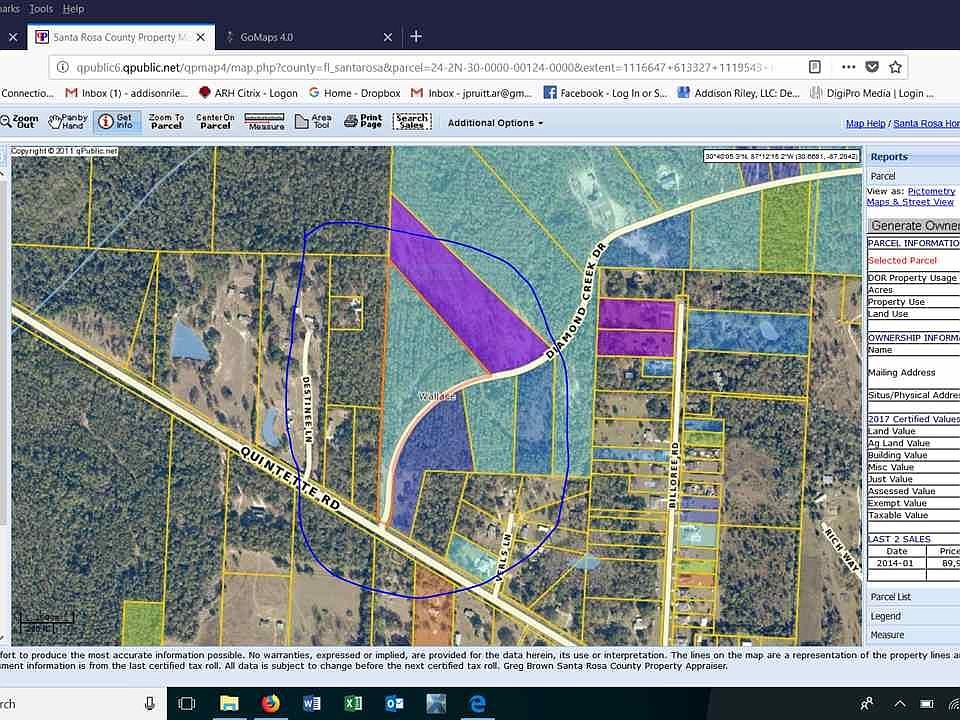Click the 2014-01 sale date cell
Viewport: 960px width, 720px height.
click(x=895, y=563)
